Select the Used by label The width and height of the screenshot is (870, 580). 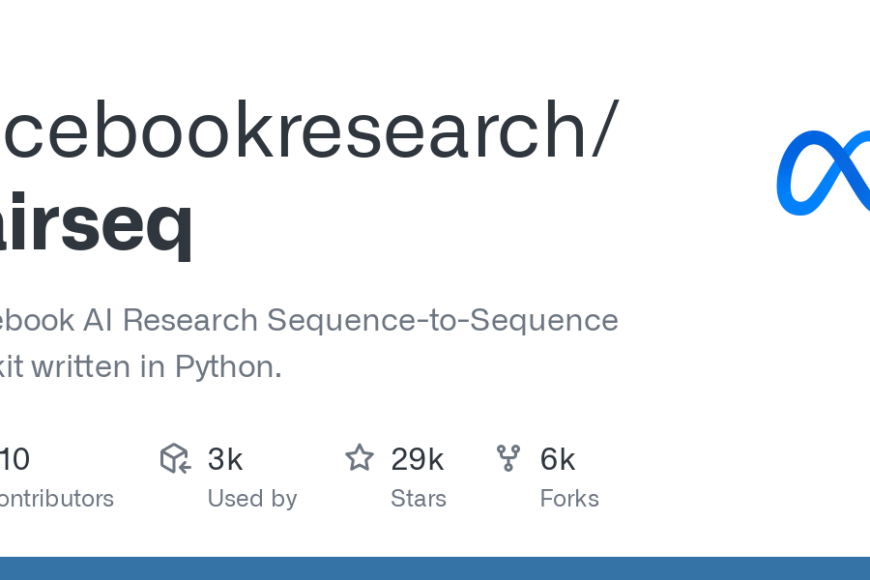[x=252, y=498]
